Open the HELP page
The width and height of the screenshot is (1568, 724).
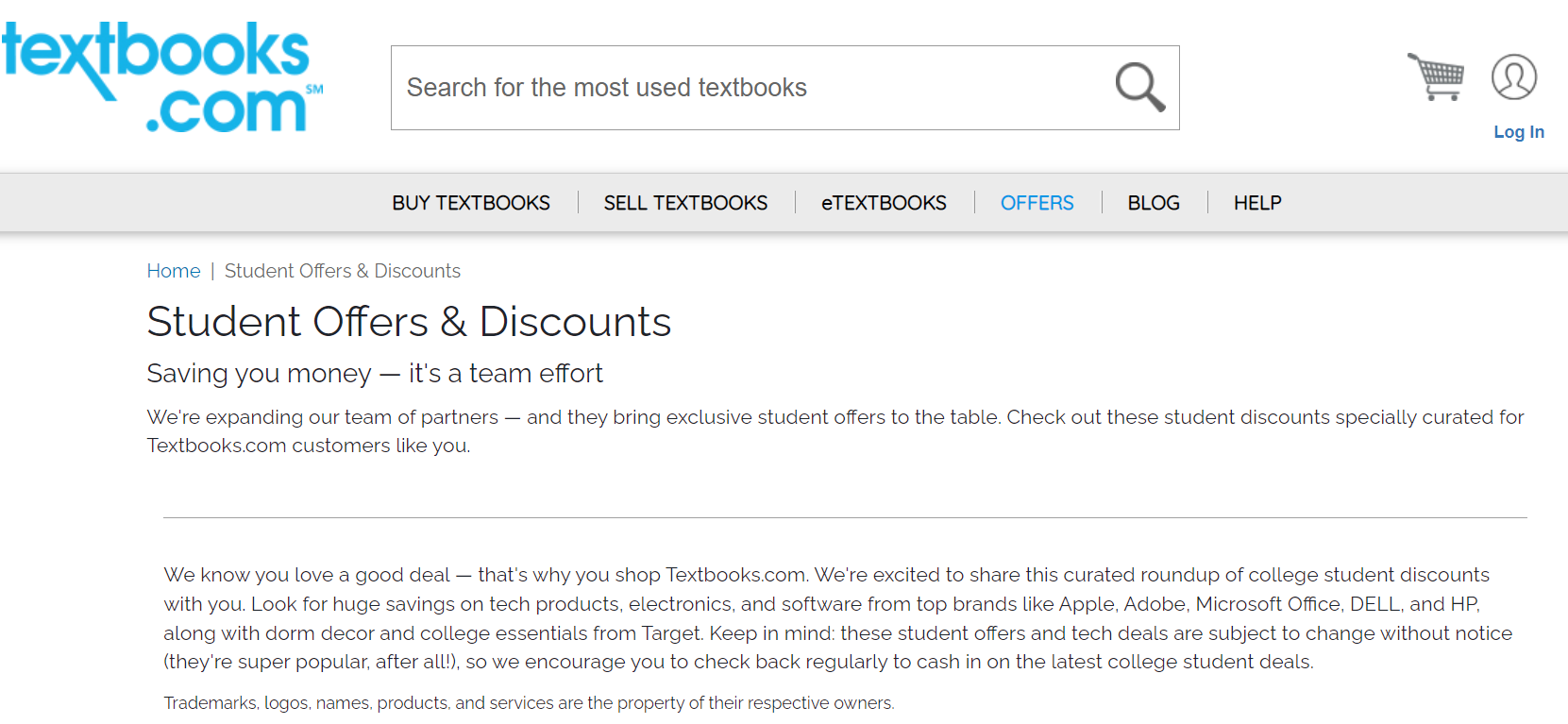point(1257,203)
